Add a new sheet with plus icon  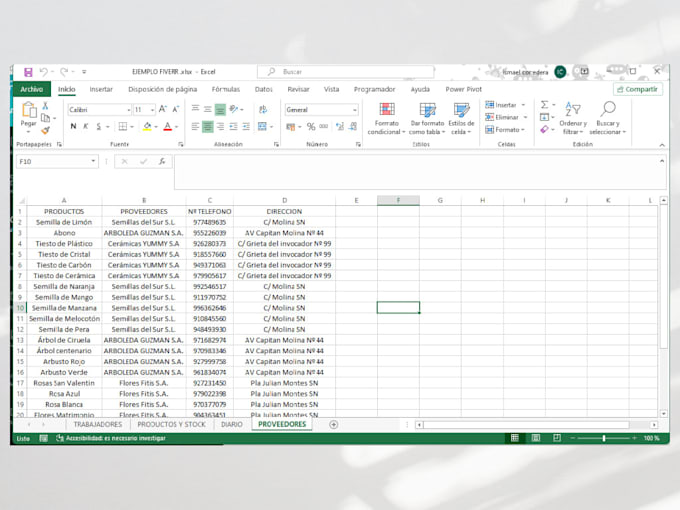tap(333, 425)
